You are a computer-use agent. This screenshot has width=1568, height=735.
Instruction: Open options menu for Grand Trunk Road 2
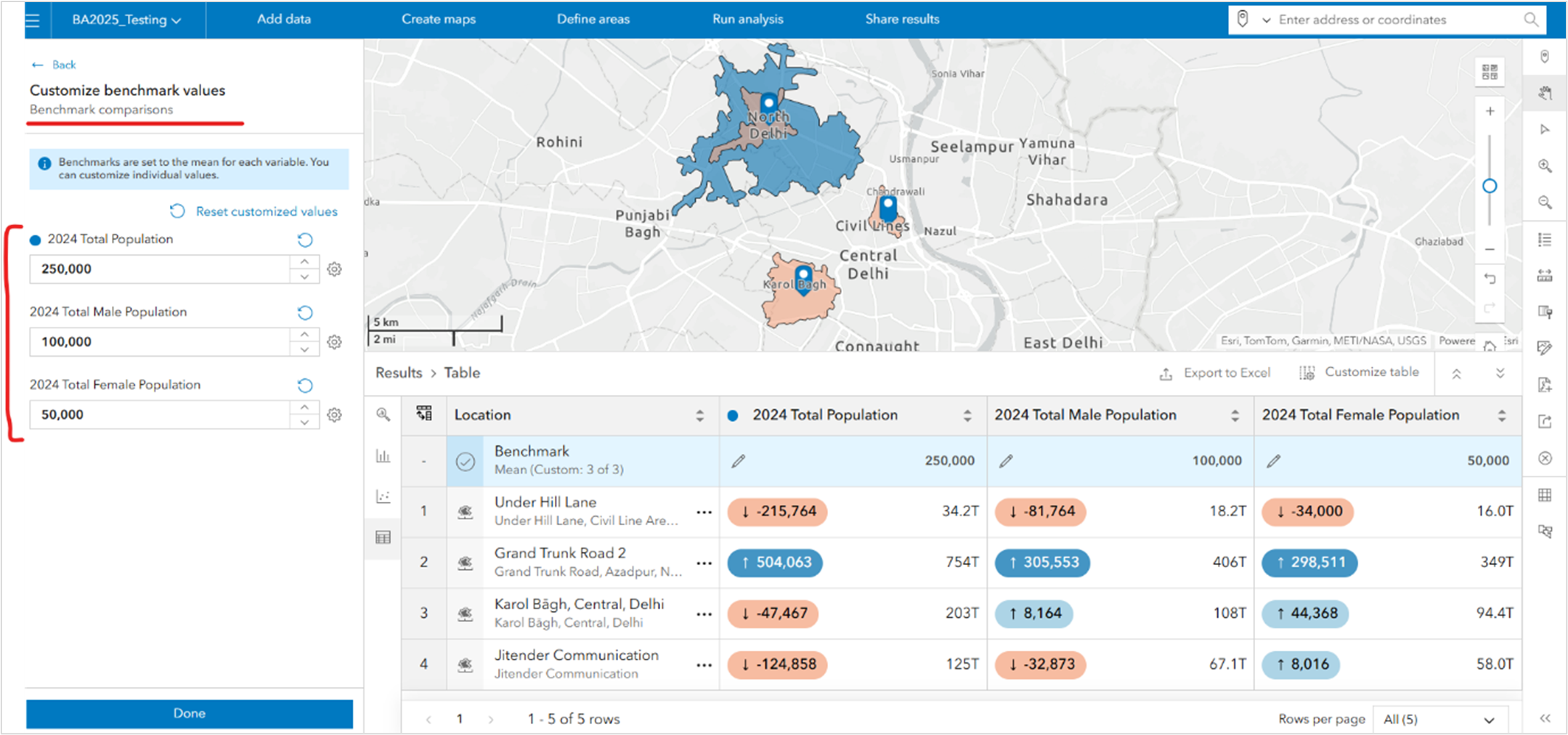[704, 563]
